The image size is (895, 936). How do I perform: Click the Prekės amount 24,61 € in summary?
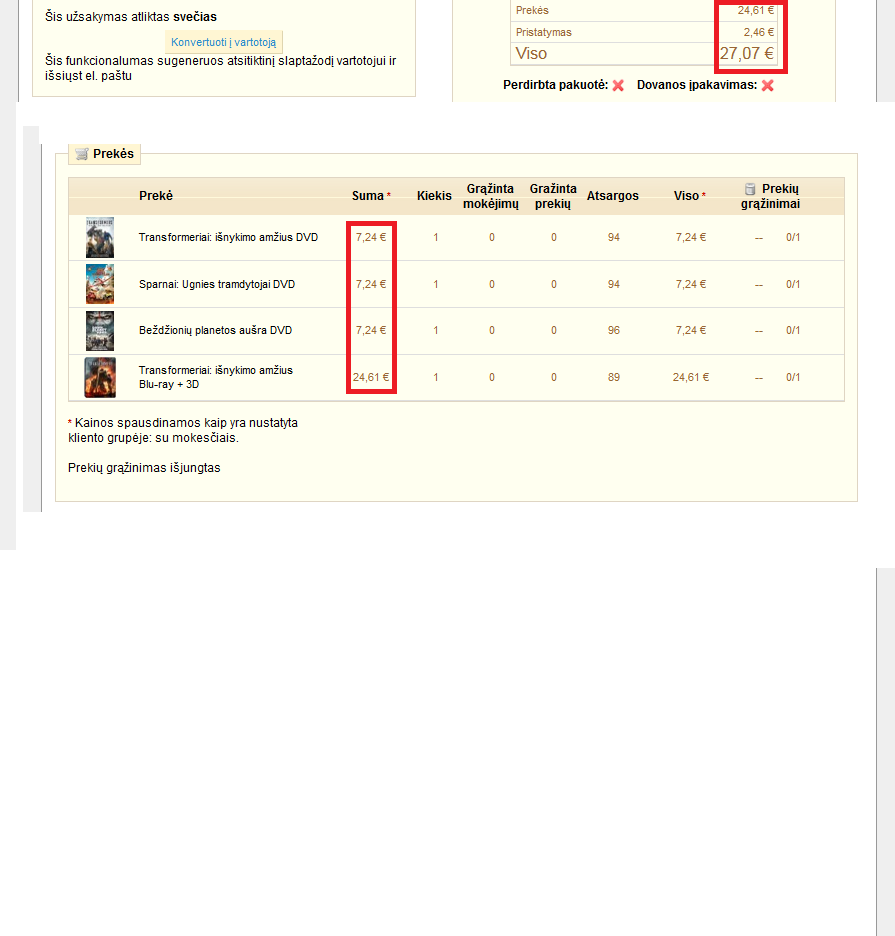(x=755, y=10)
